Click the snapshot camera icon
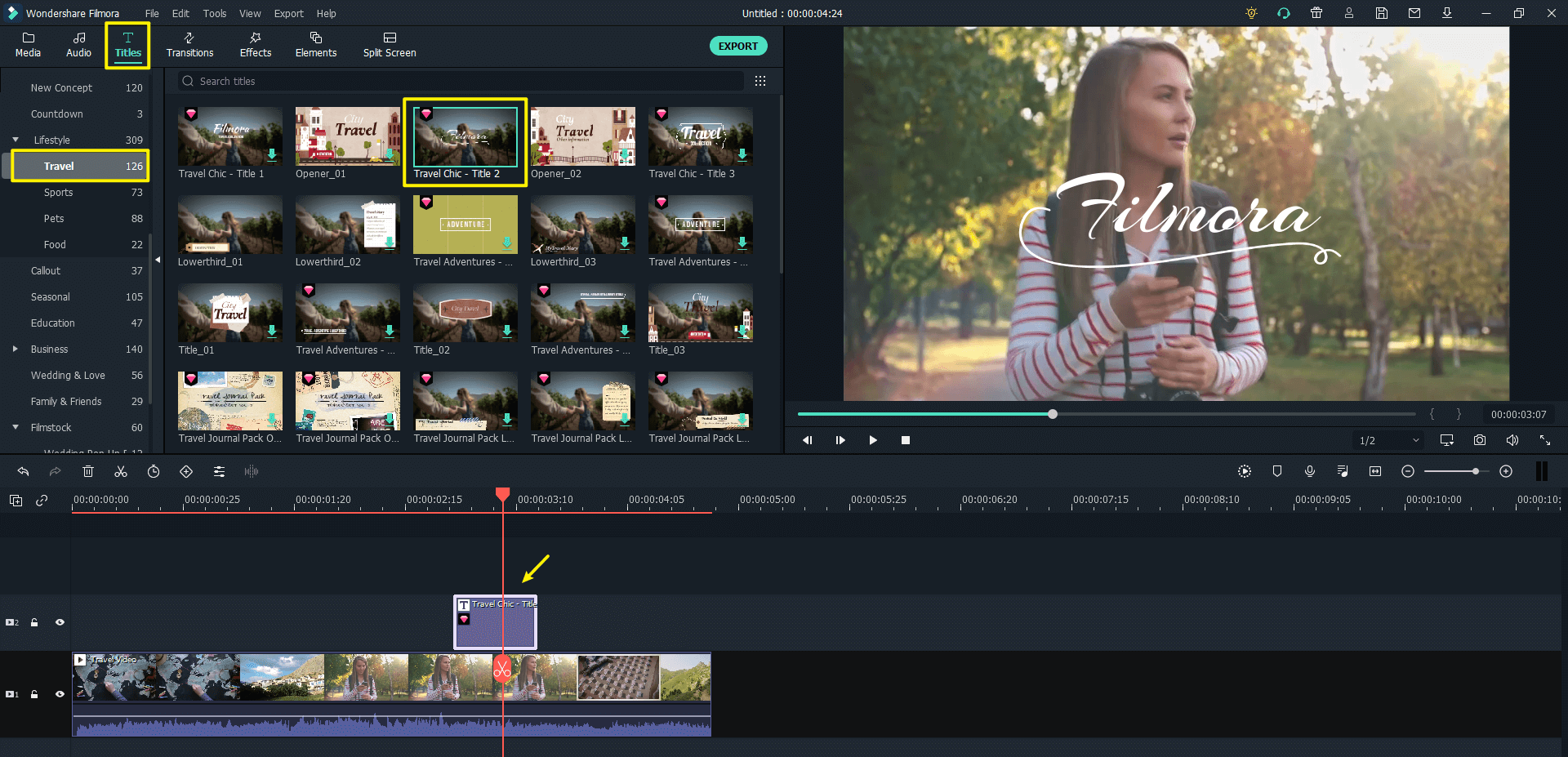This screenshot has height=757, width=1568. (1480, 440)
